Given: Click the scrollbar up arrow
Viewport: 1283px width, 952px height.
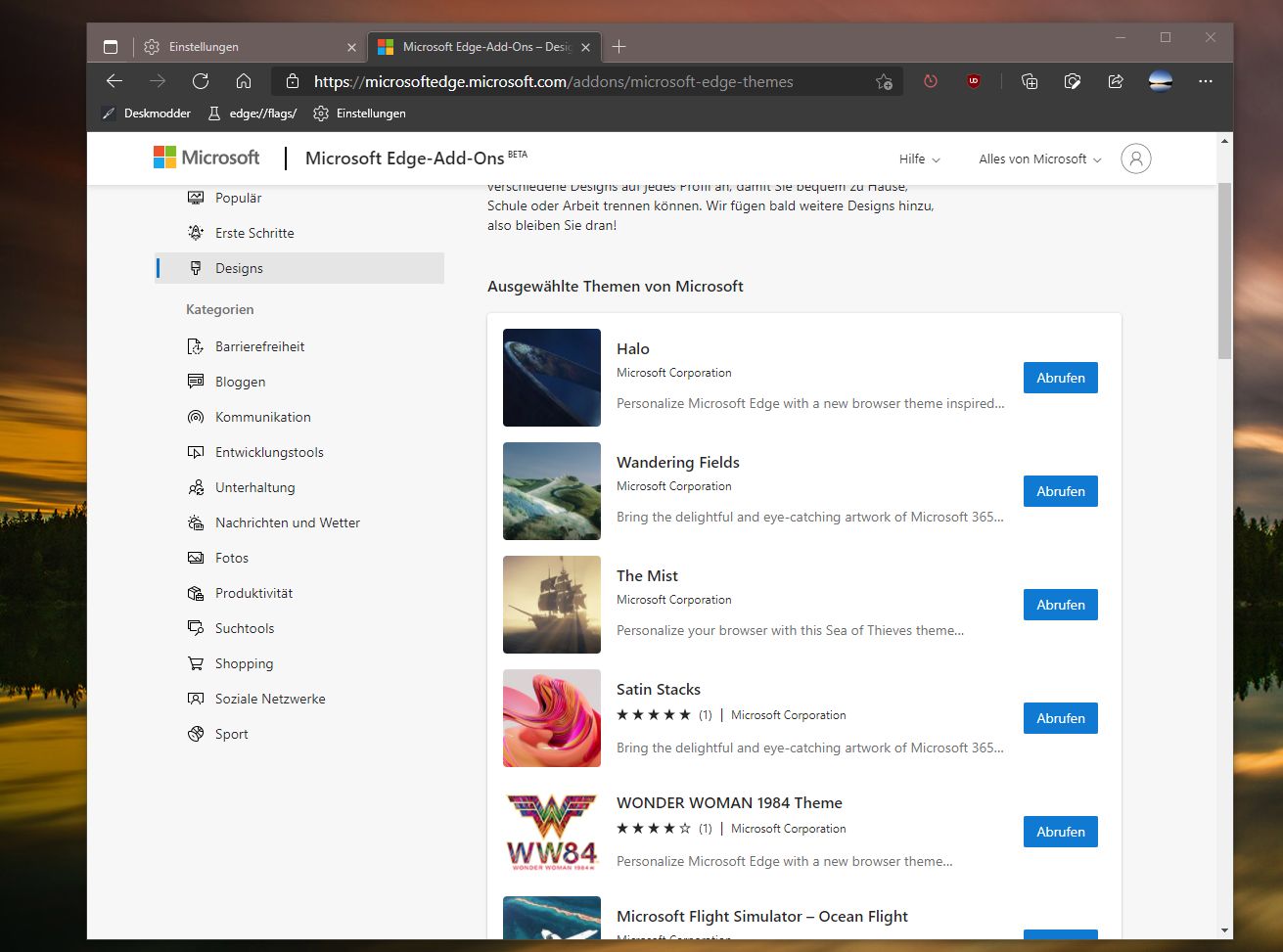Looking at the screenshot, I should [x=1225, y=142].
